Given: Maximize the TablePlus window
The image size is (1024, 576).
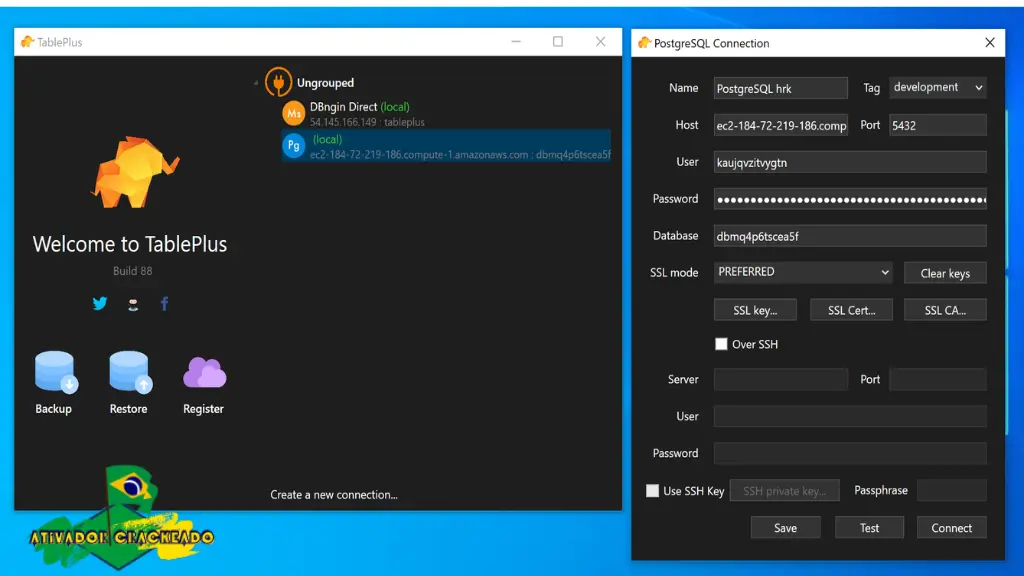Looking at the screenshot, I should 558,42.
